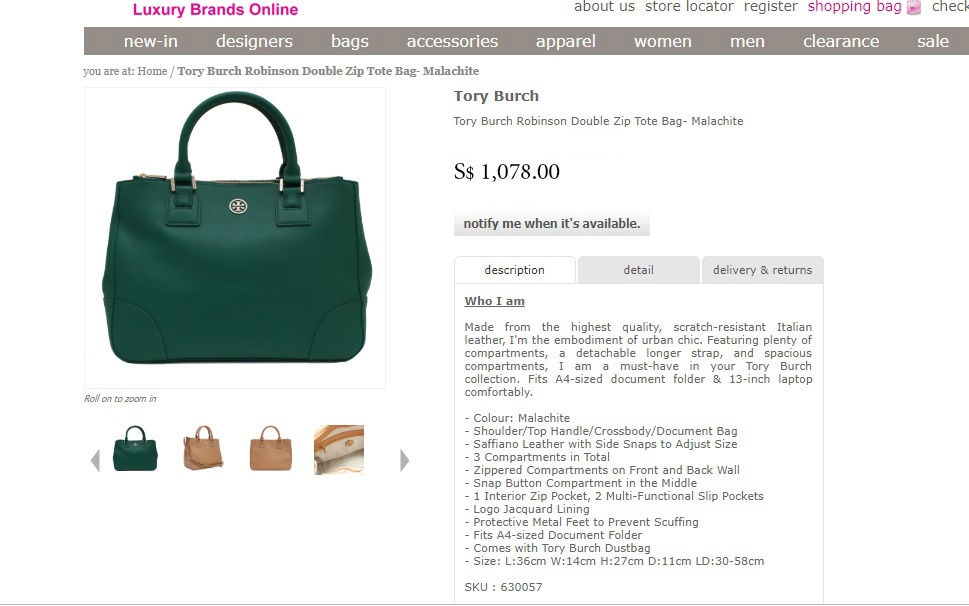Go to Home via breadcrumb
This screenshot has height=606, width=969.
pos(152,71)
